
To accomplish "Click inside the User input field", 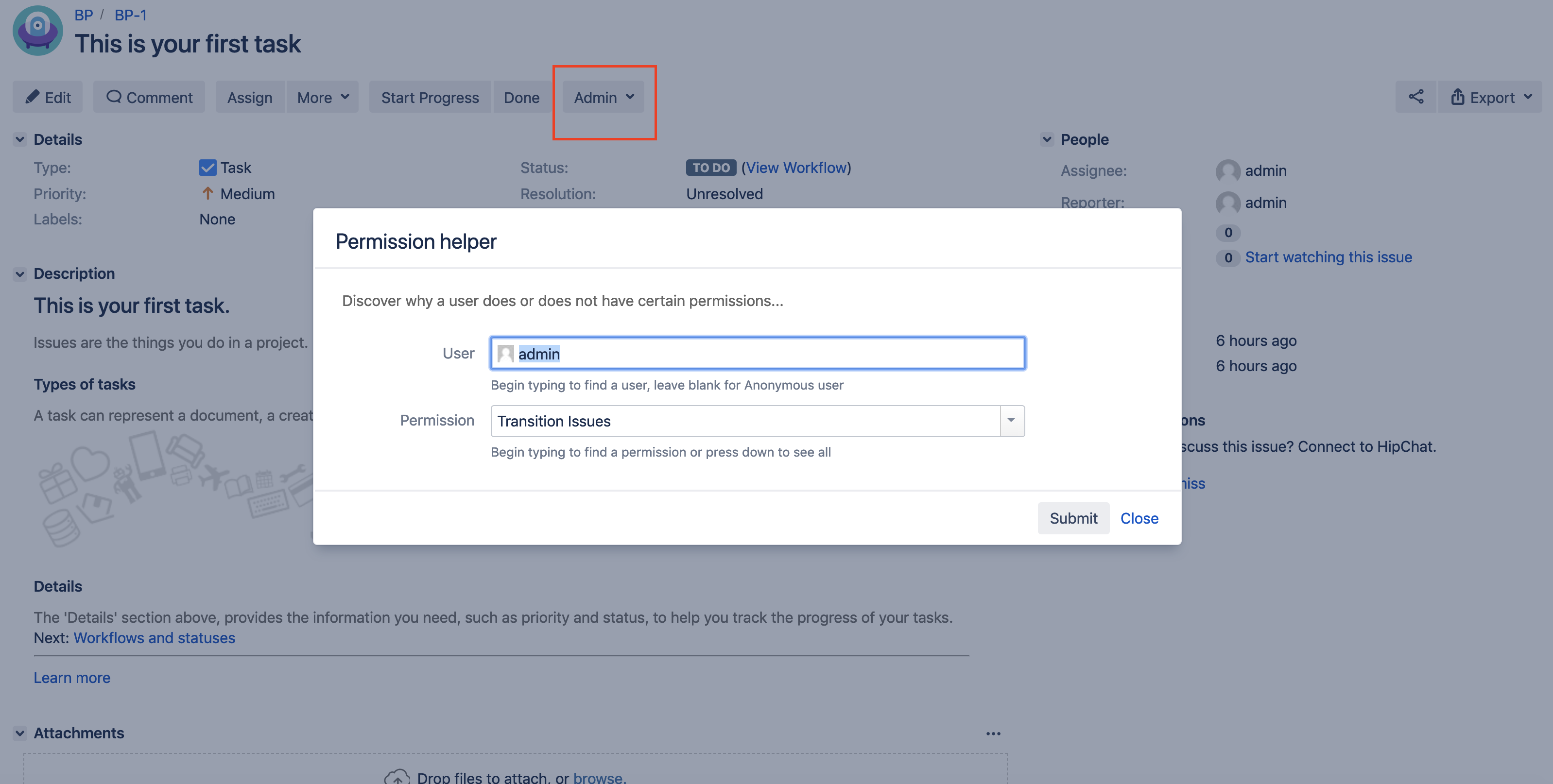I will click(x=757, y=353).
